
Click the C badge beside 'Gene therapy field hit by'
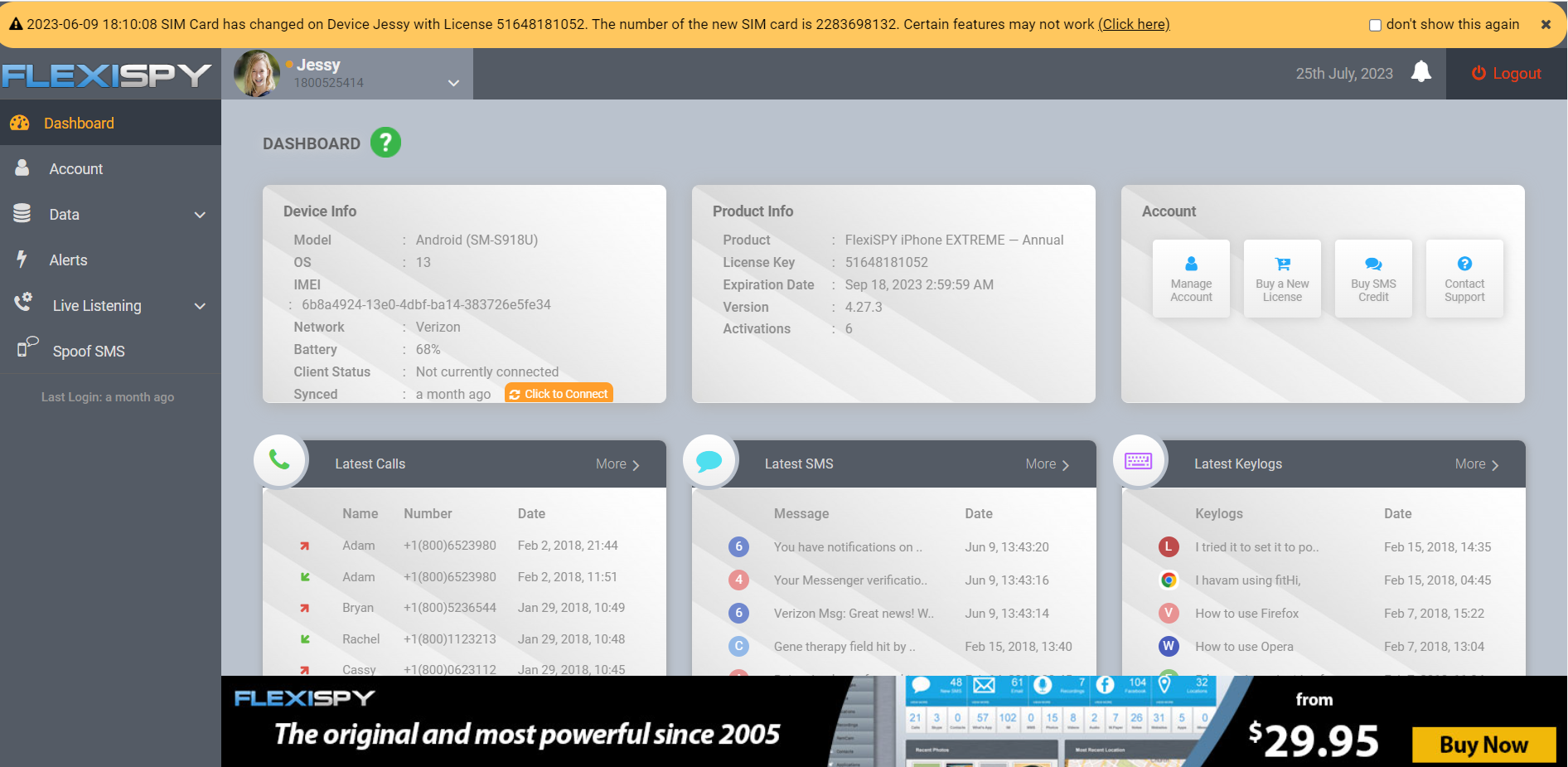(738, 646)
